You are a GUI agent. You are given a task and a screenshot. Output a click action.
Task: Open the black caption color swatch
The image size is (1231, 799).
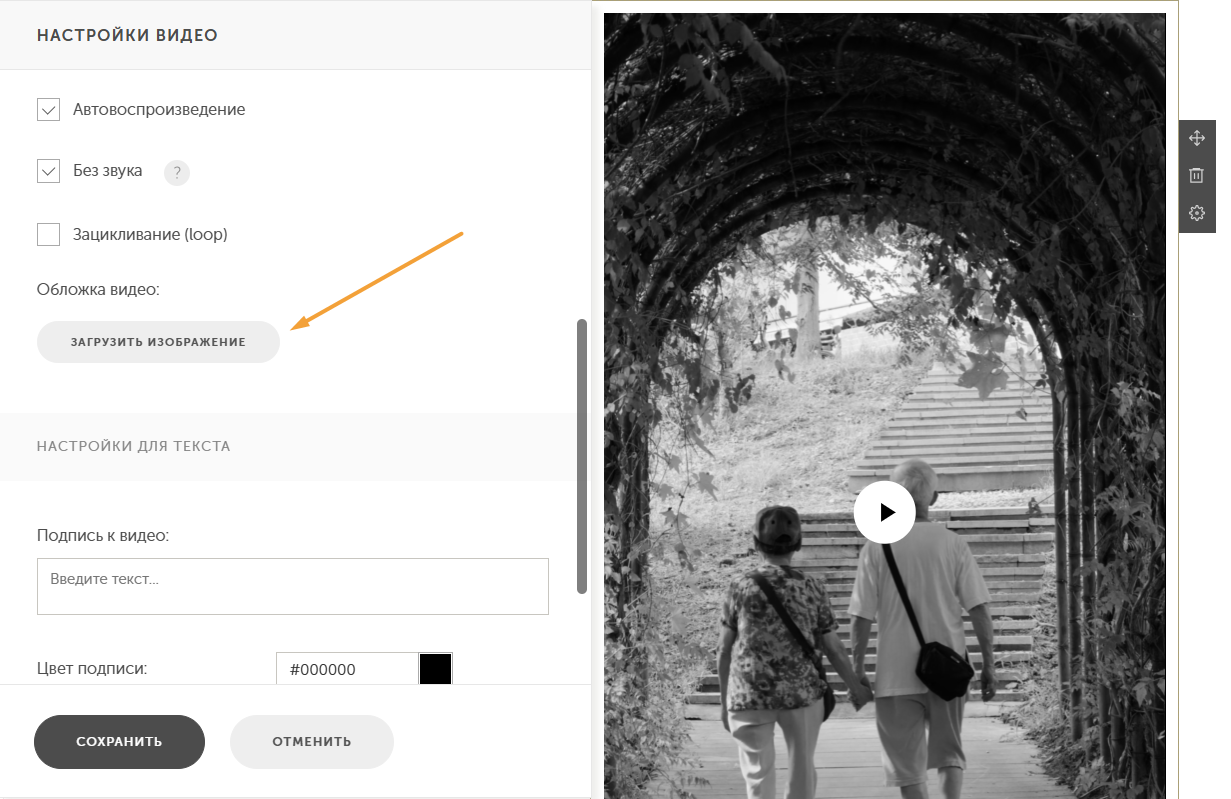(x=436, y=670)
